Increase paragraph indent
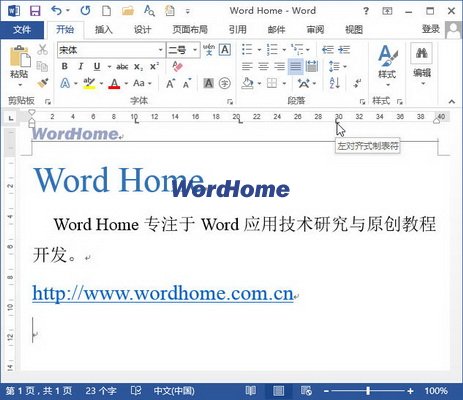Screen dimensions: 463x400 point(344,50)
